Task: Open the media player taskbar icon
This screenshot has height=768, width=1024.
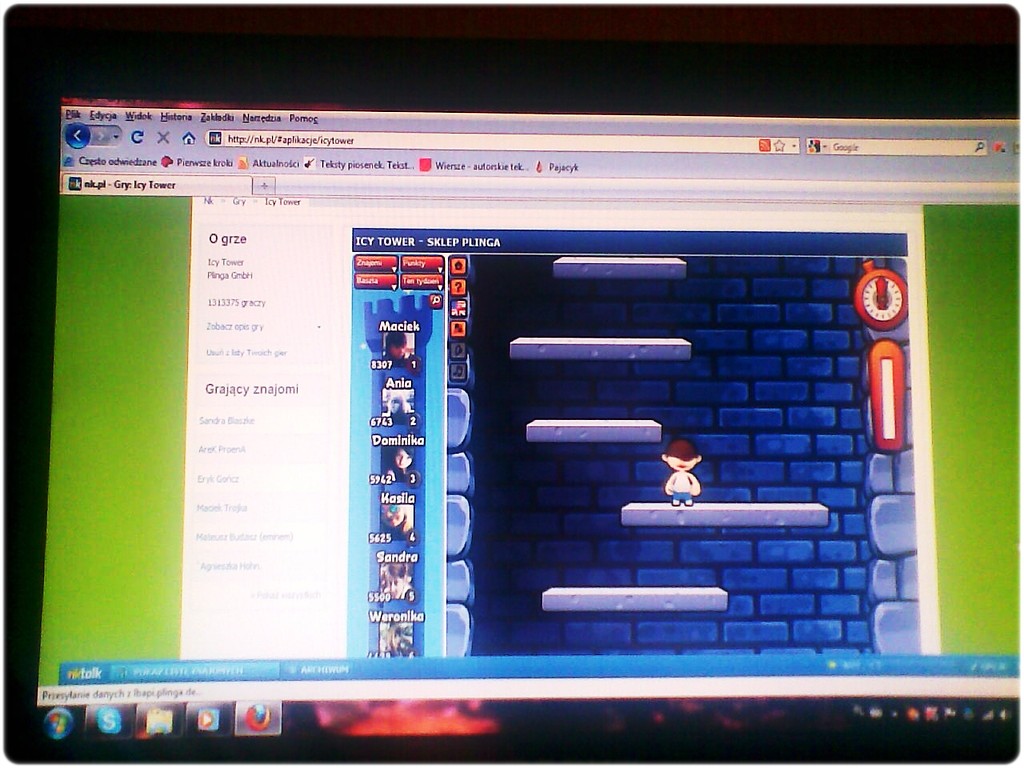Action: [208, 719]
